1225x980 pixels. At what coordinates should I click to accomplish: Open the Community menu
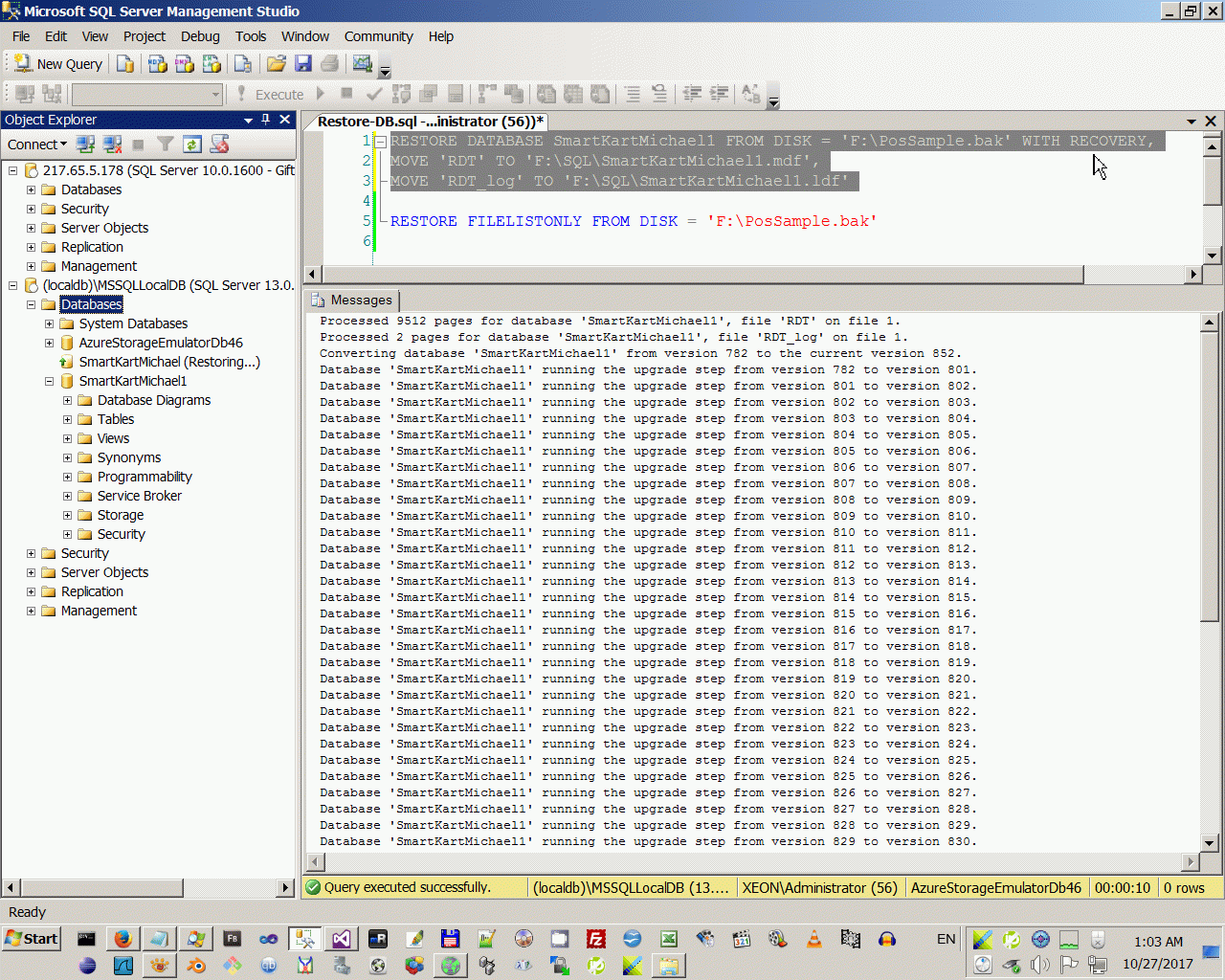click(x=379, y=36)
